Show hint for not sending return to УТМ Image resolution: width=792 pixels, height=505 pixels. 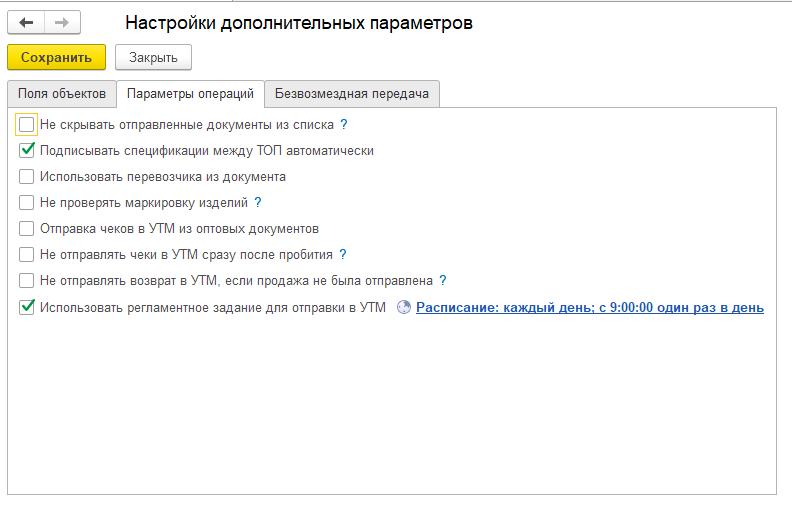coord(442,280)
